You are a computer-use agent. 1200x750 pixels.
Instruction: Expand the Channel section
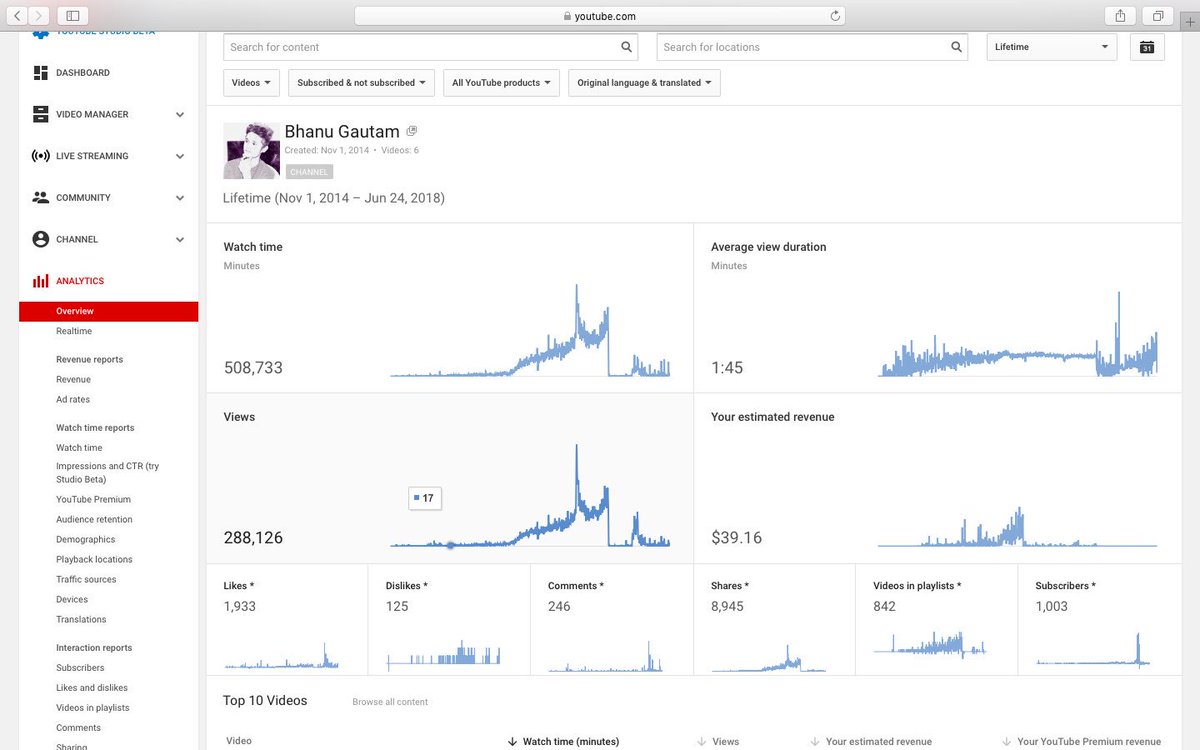[x=180, y=240]
